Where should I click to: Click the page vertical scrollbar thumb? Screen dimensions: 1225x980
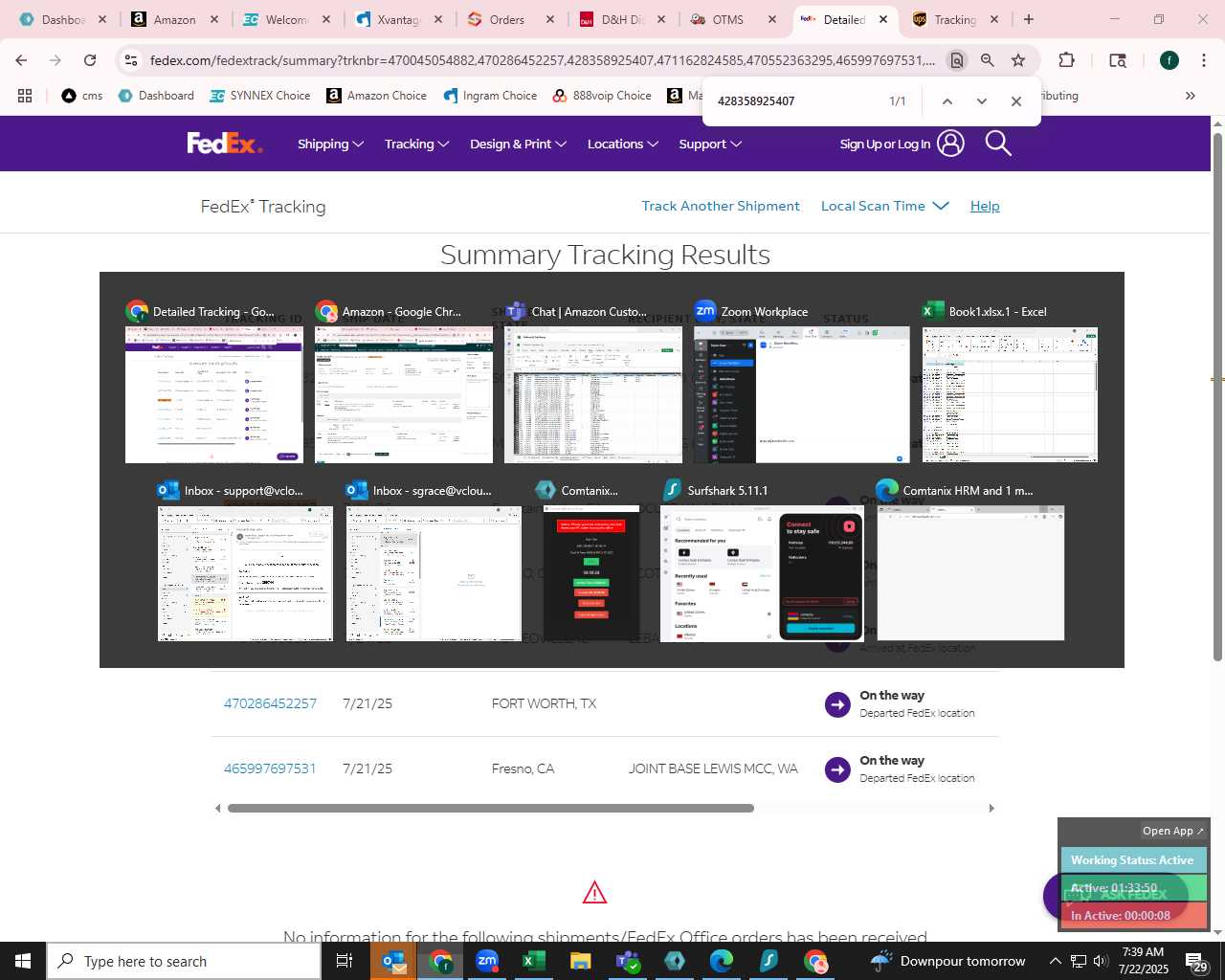(1217, 397)
